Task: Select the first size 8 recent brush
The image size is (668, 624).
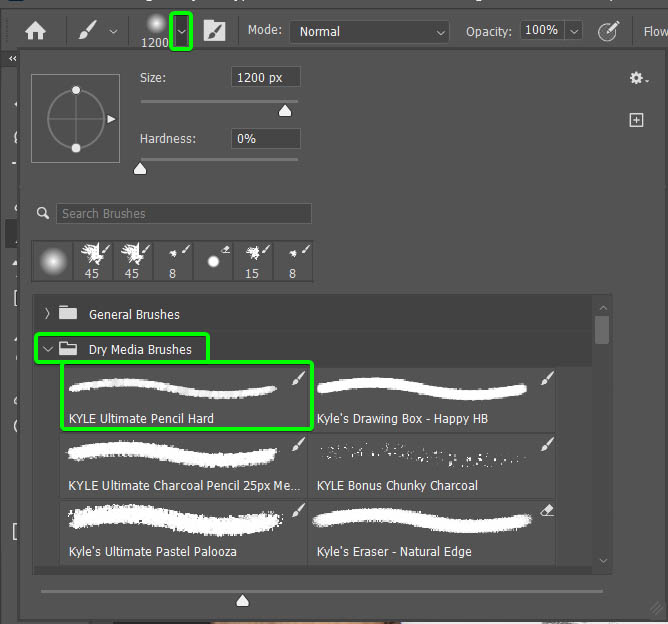Action: pyautogui.click(x=173, y=261)
